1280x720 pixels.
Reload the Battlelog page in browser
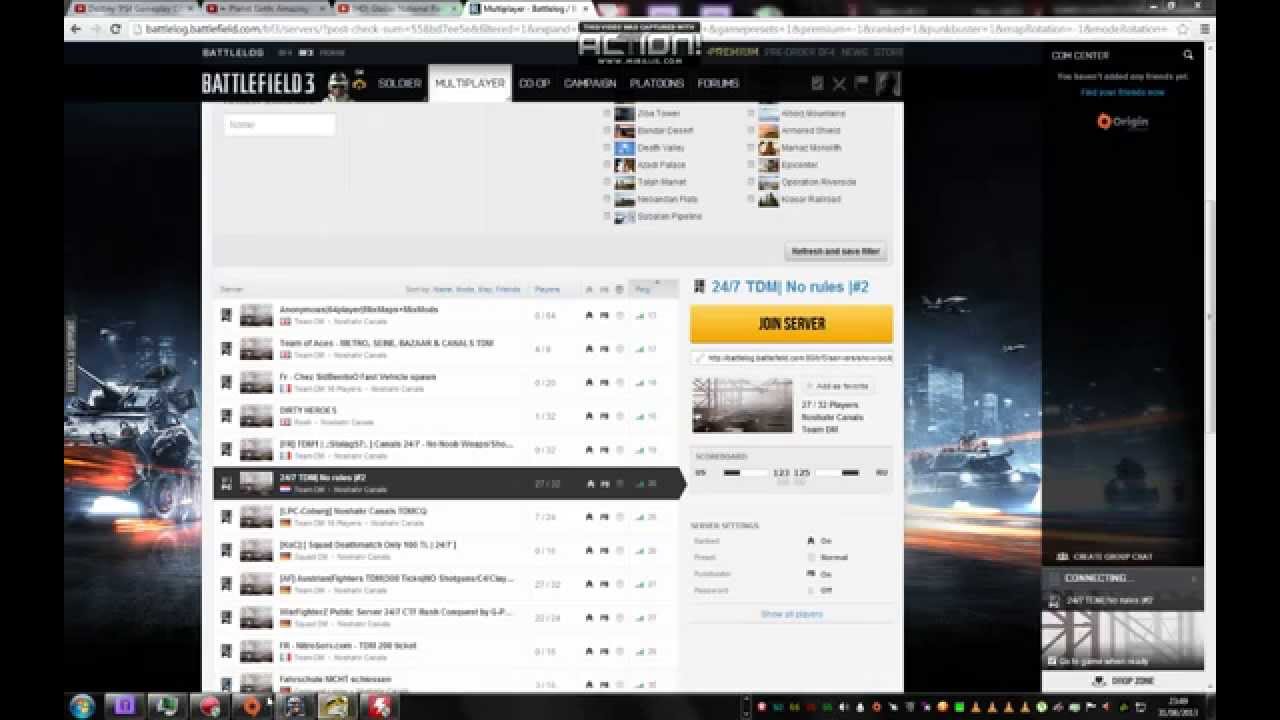tap(115, 29)
